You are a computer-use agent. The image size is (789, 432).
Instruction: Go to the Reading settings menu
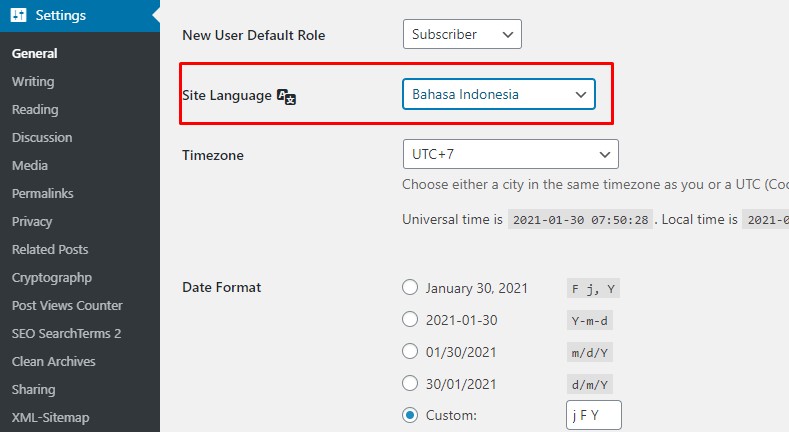click(x=35, y=110)
